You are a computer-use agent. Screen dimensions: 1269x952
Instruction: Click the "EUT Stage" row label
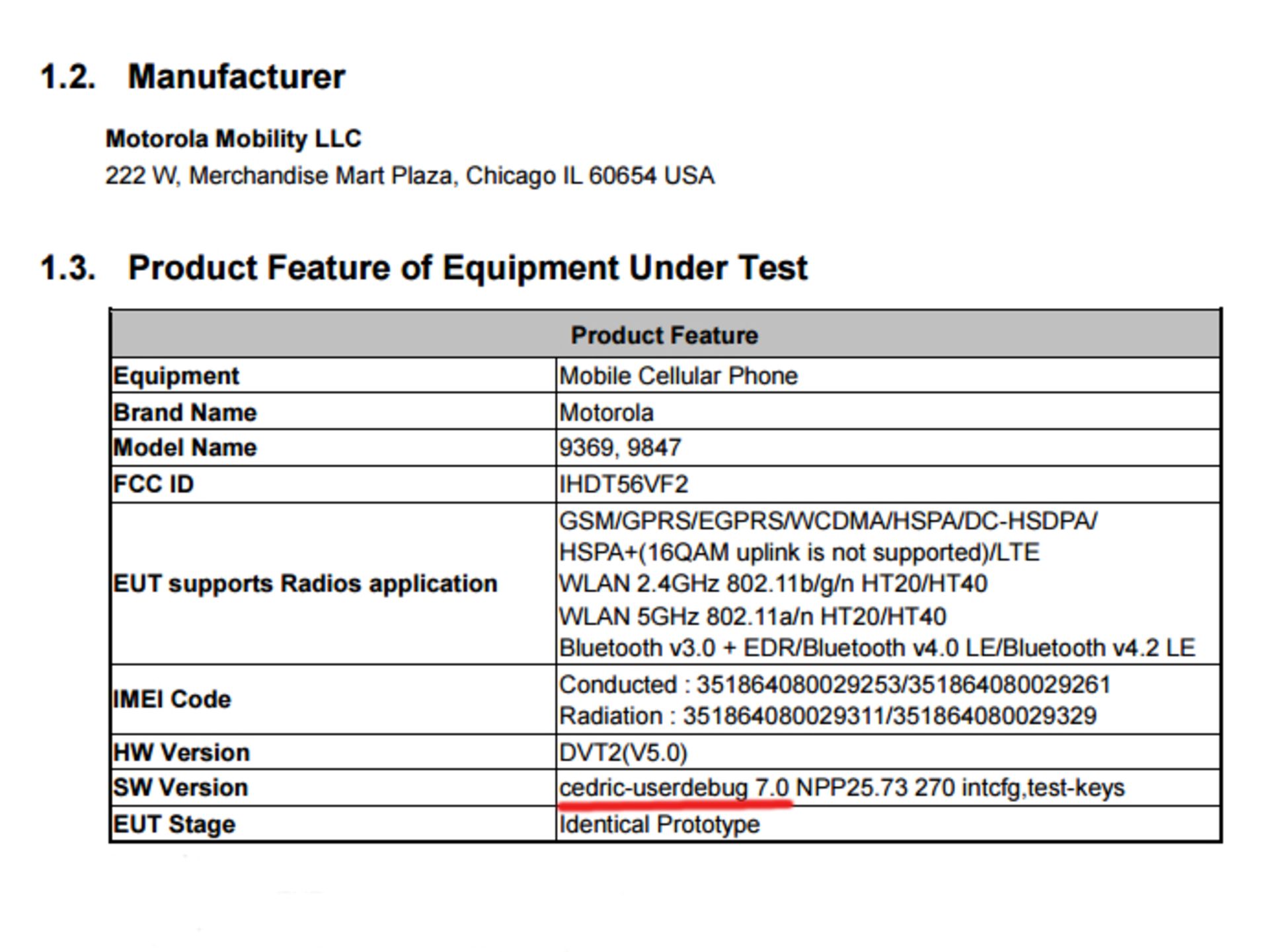click(174, 824)
